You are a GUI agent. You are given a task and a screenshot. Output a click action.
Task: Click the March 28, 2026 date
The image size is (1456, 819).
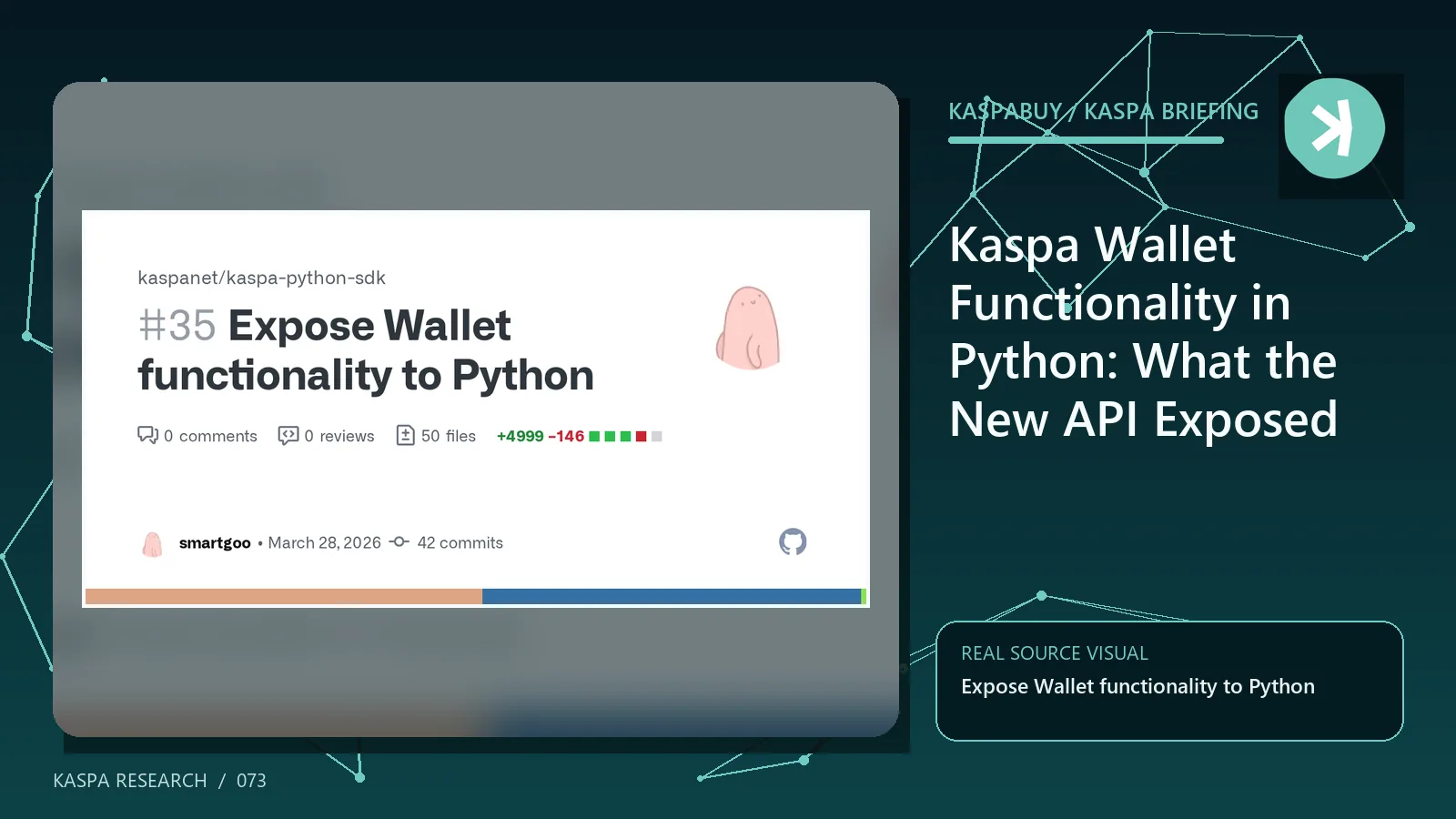click(324, 542)
